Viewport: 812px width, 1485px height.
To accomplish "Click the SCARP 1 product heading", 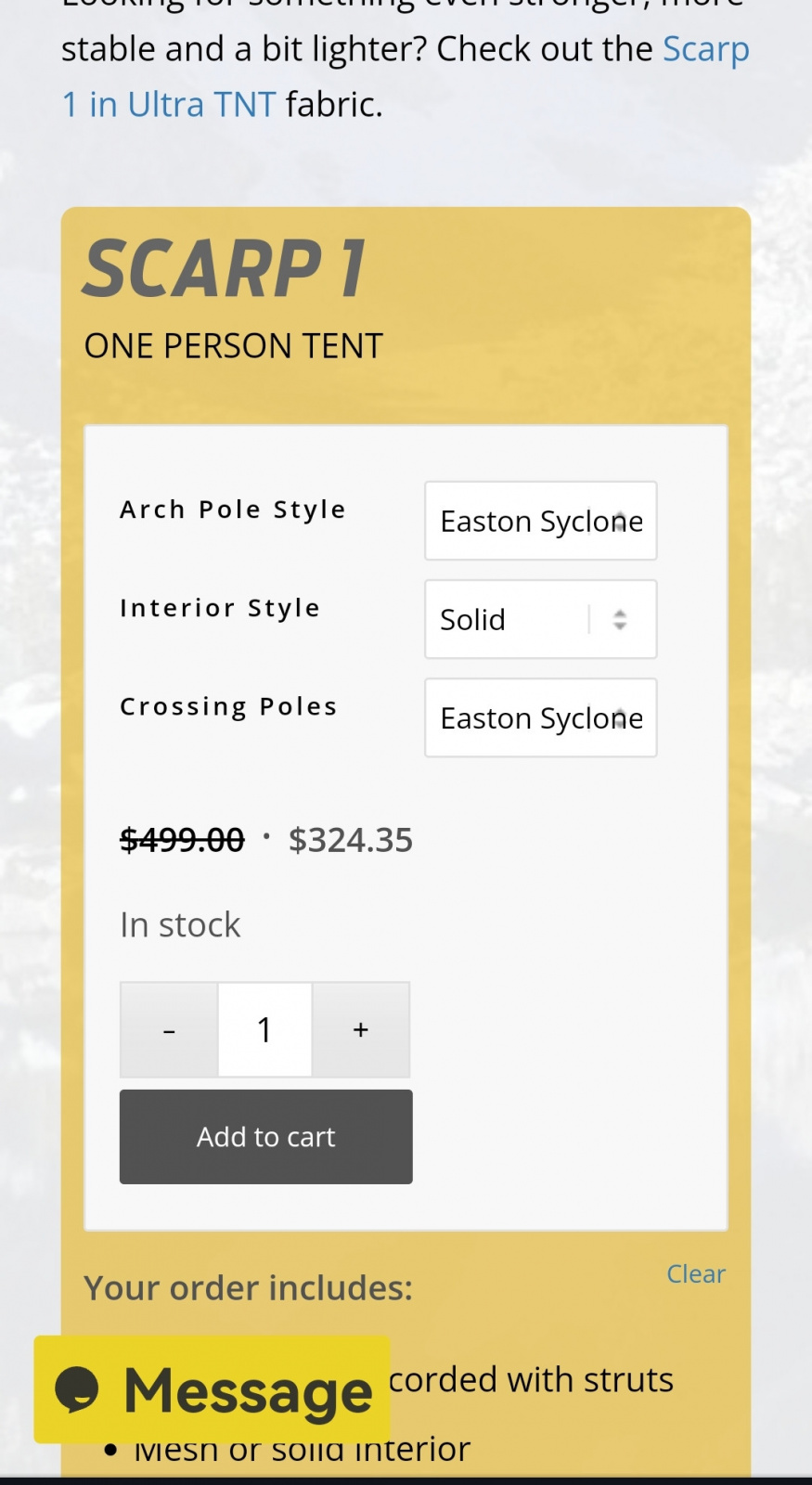I will pyautogui.click(x=225, y=269).
